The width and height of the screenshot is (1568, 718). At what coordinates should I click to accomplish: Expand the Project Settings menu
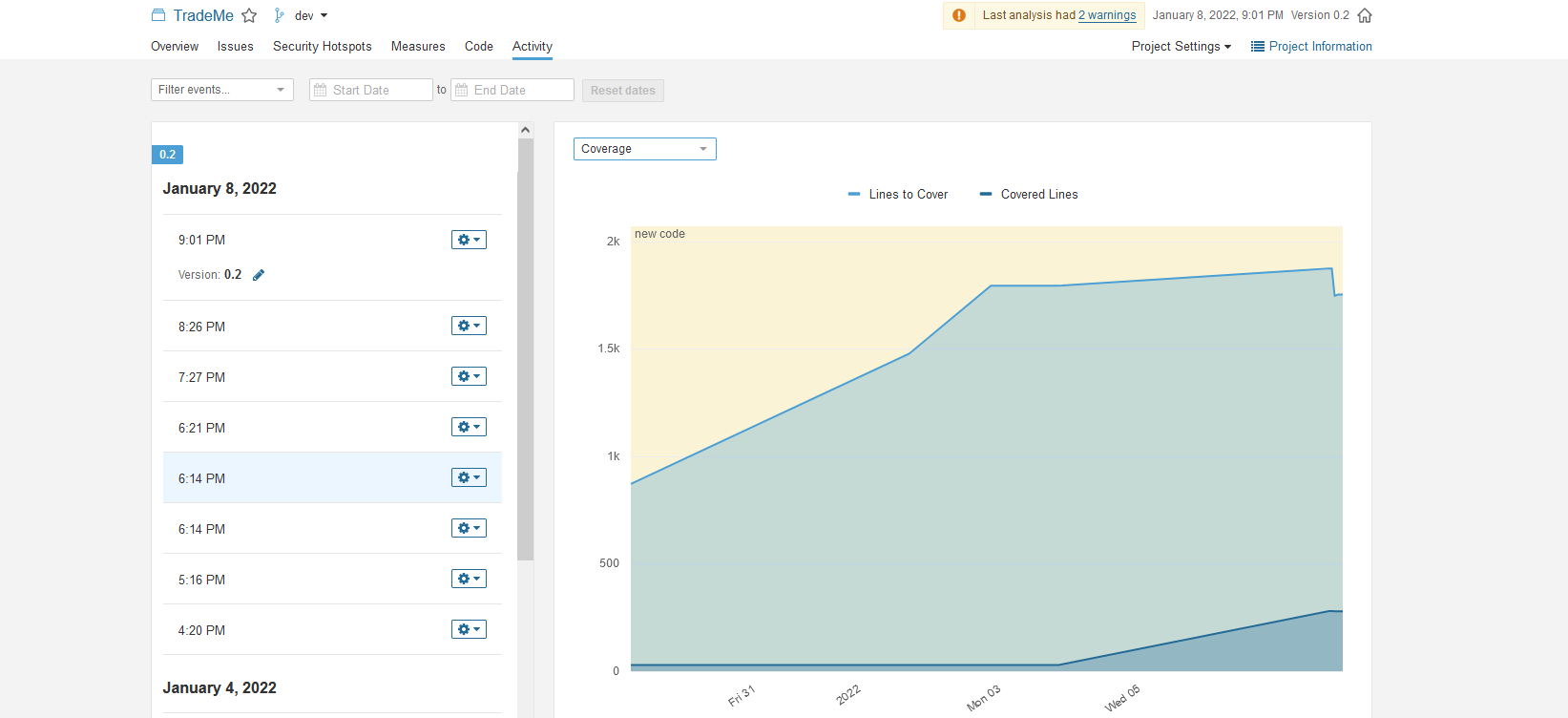[x=1181, y=46]
